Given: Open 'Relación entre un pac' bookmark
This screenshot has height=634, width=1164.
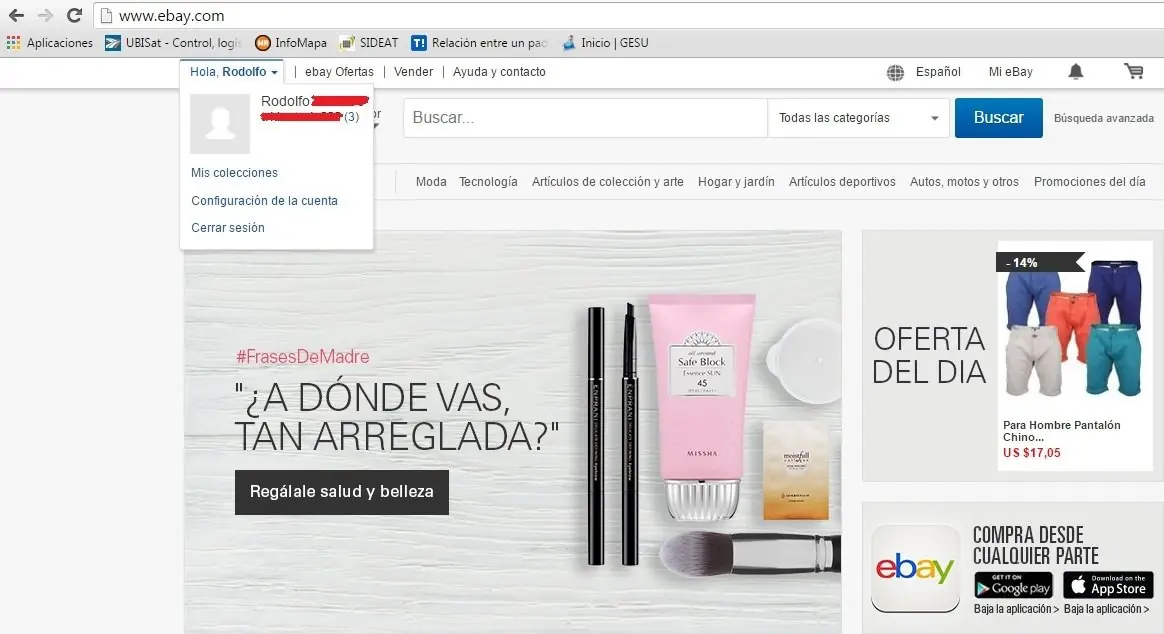Looking at the screenshot, I should tap(479, 43).
